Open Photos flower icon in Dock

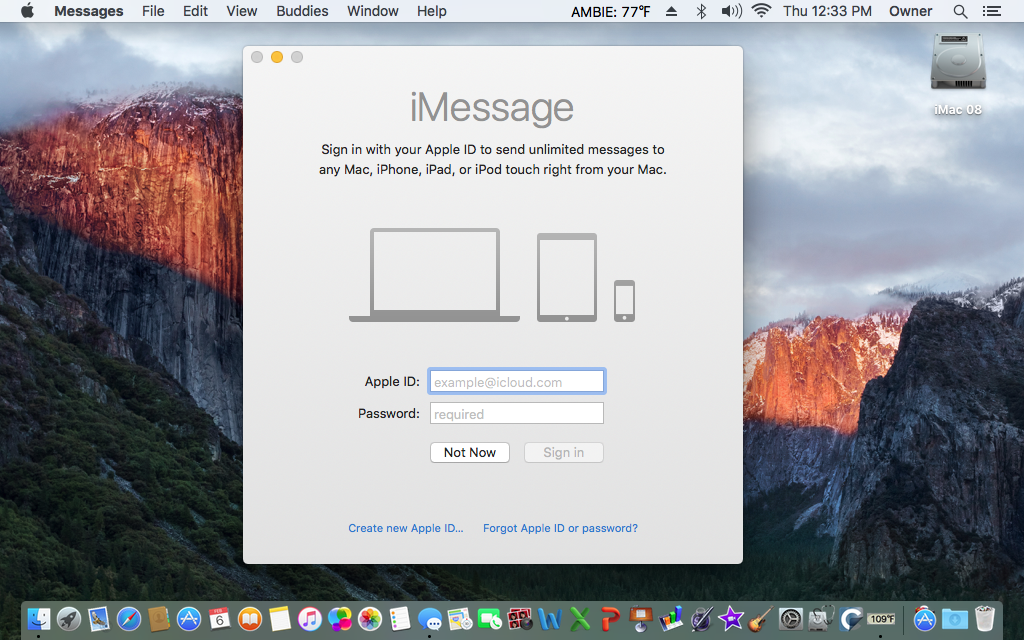(370, 618)
